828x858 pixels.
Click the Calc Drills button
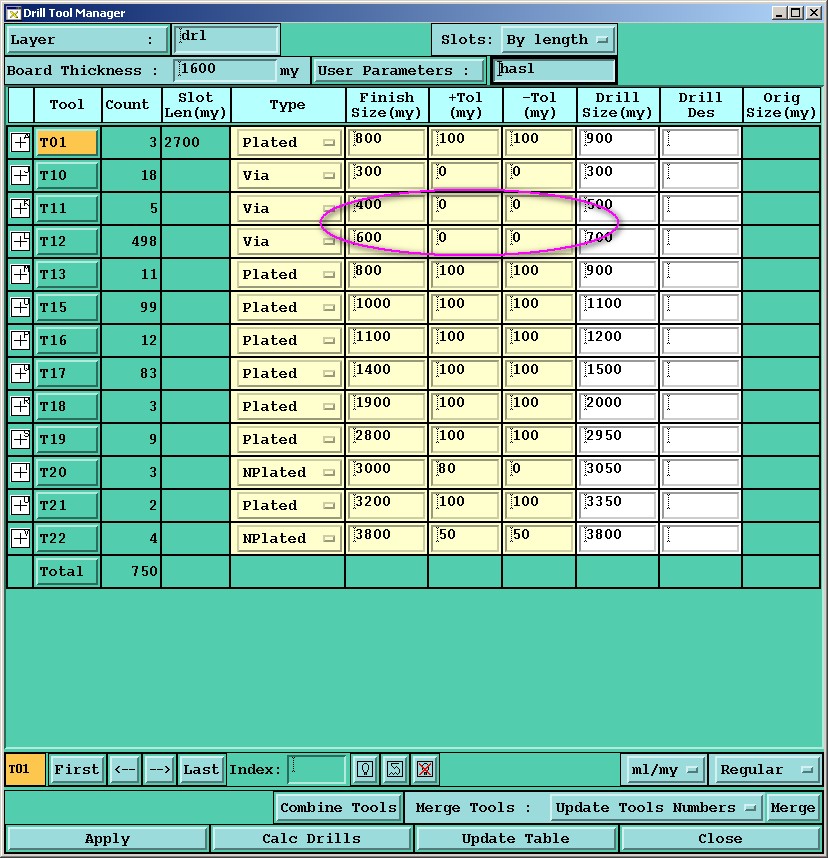(311, 839)
